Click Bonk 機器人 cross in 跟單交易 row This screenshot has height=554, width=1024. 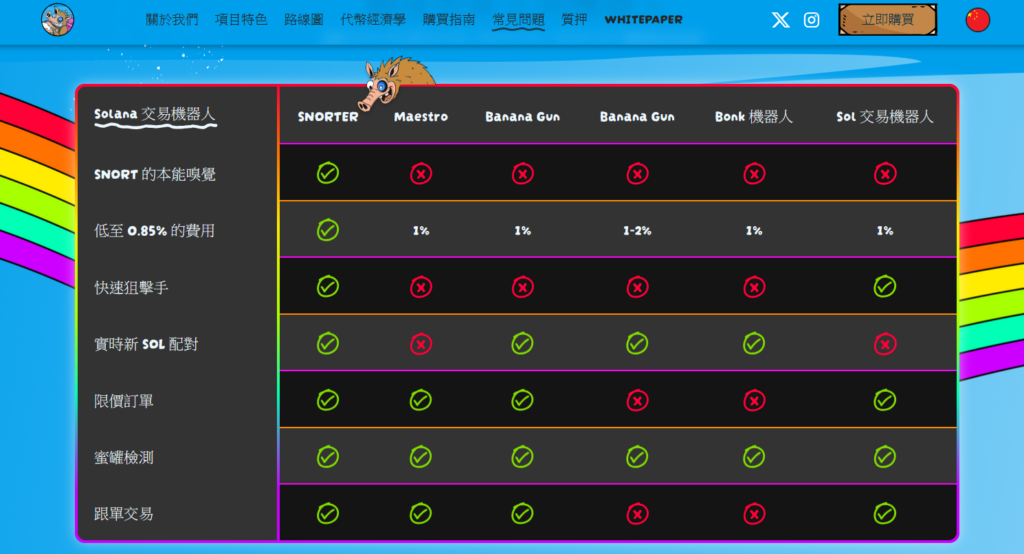pyautogui.click(x=754, y=514)
